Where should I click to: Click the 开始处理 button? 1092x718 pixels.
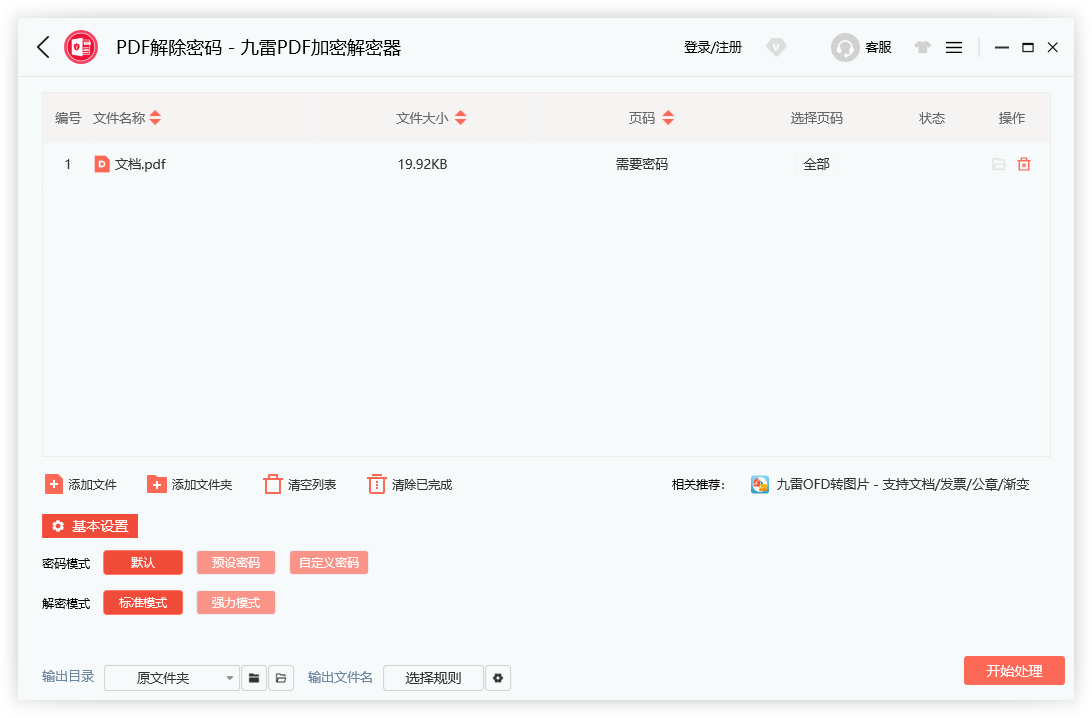click(x=1014, y=671)
